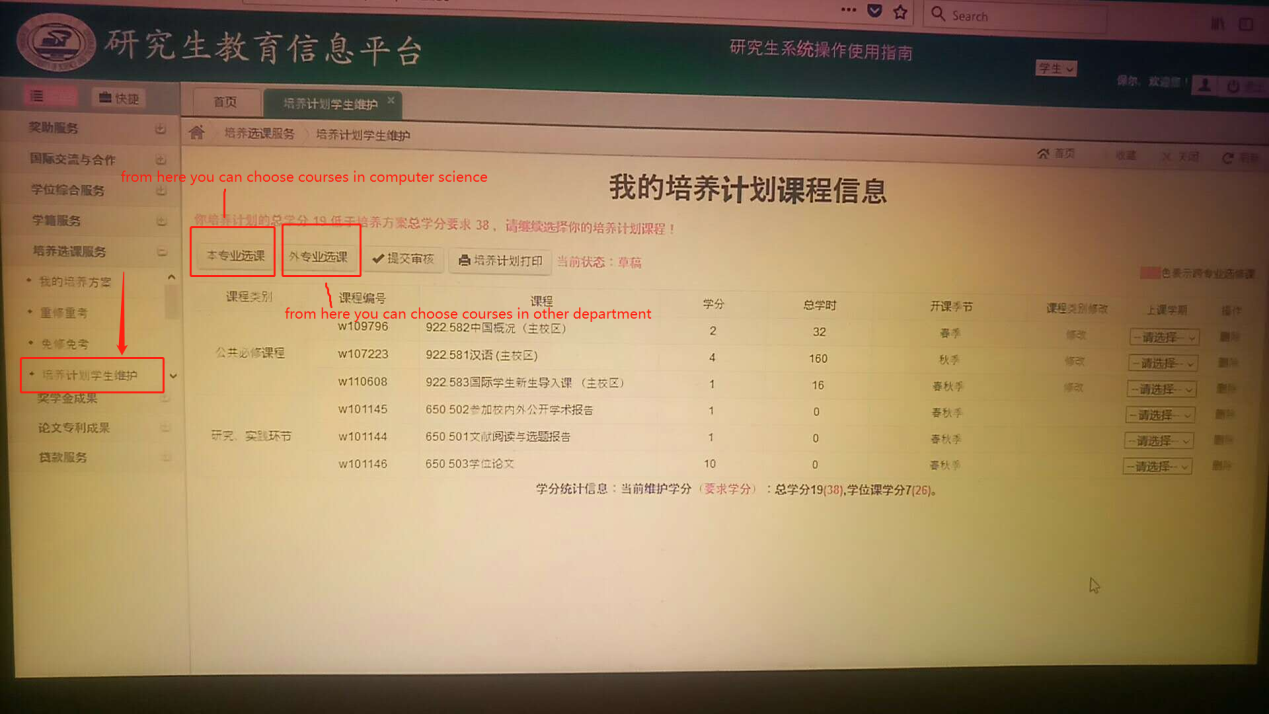Open semester dropdown for course w101144
The image size is (1269, 714).
[1158, 441]
